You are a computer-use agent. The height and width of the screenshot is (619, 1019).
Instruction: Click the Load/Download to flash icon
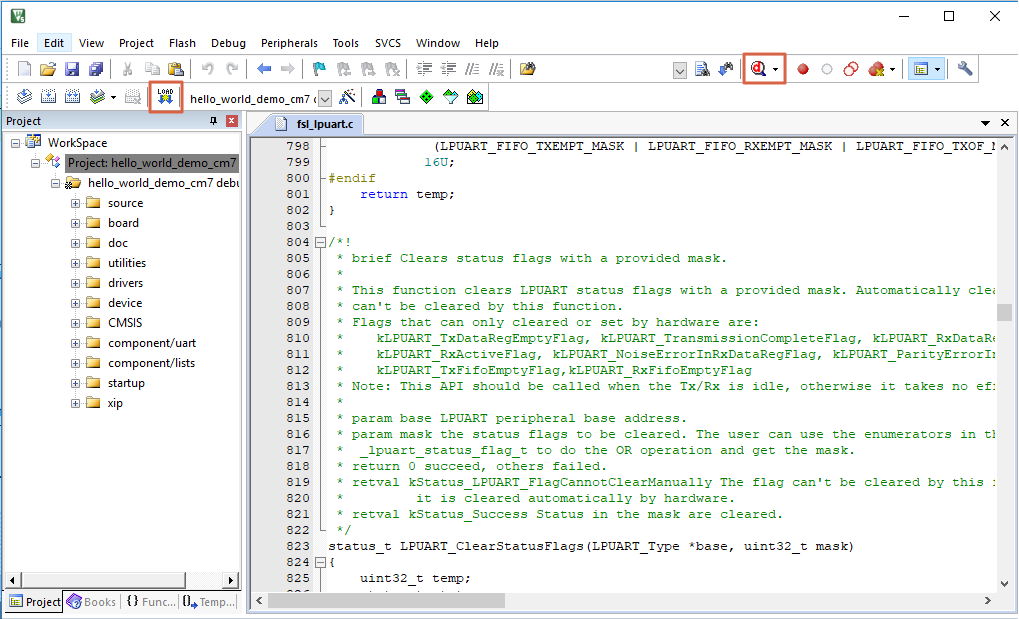pos(165,97)
